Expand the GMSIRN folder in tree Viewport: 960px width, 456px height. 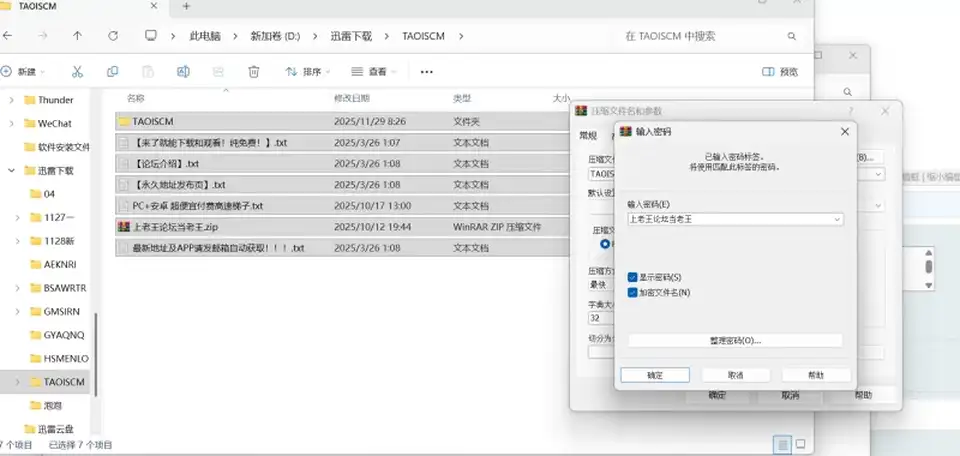pyautogui.click(x=18, y=311)
